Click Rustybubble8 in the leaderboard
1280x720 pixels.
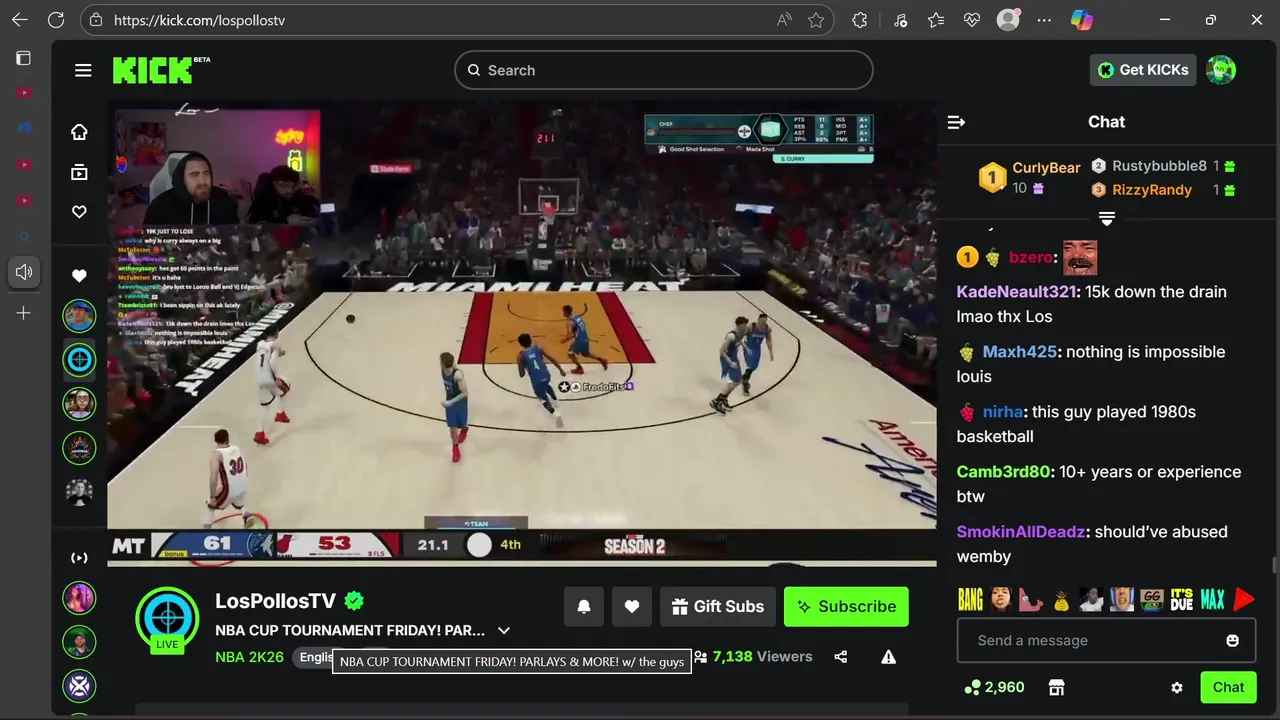(1159, 166)
